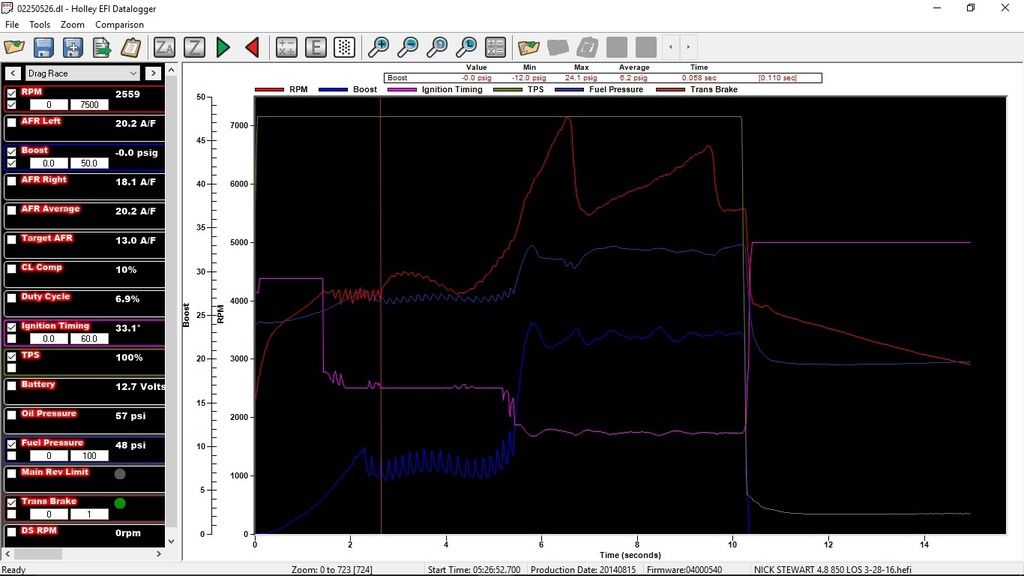Click the red reverse play arrow
1024x576 pixels.
point(253,47)
